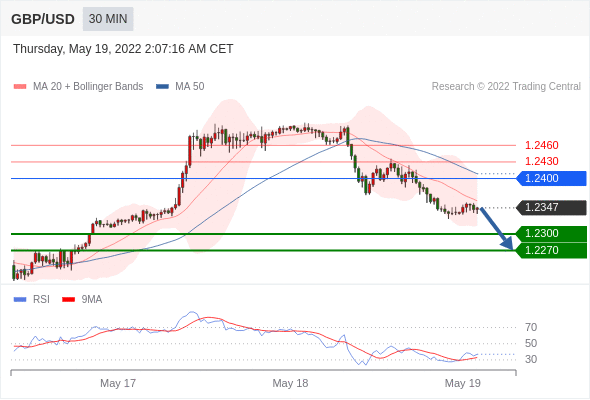Click the 1.2430 resistance price label
The image size is (590, 400).
coord(541,161)
